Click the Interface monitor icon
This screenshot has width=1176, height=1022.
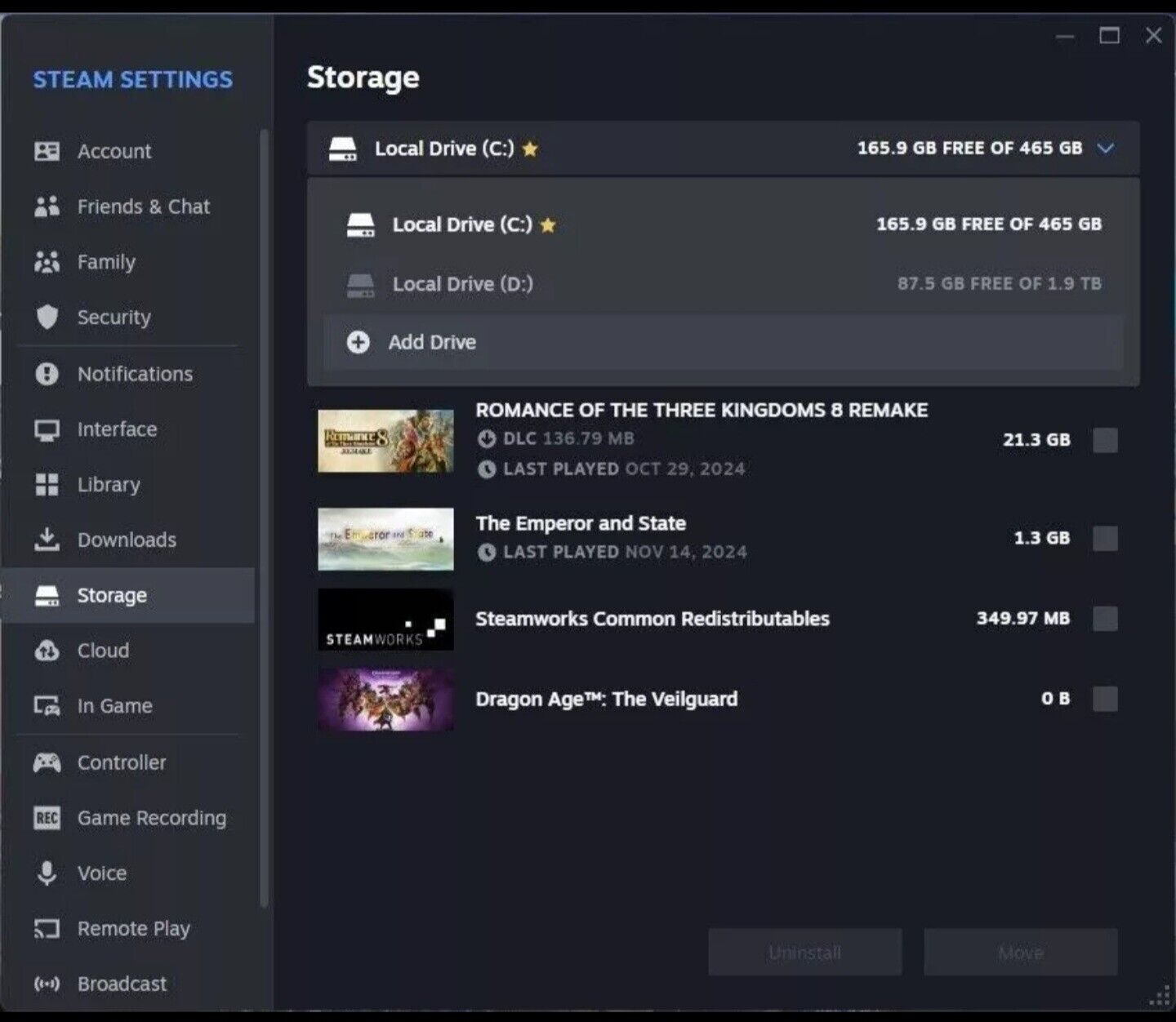click(47, 429)
